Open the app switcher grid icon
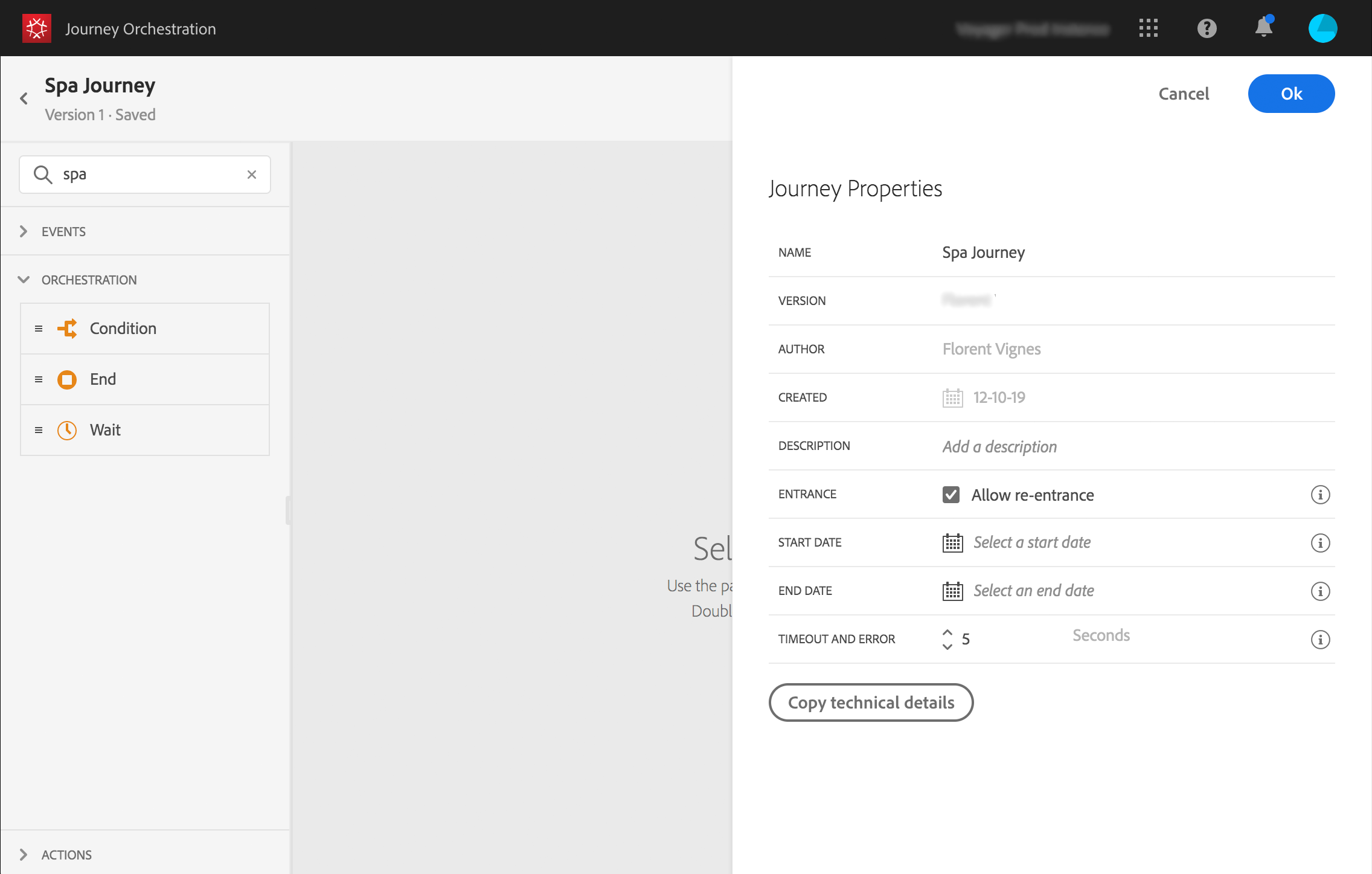Screen dimensions: 1372x874 pos(1148,28)
